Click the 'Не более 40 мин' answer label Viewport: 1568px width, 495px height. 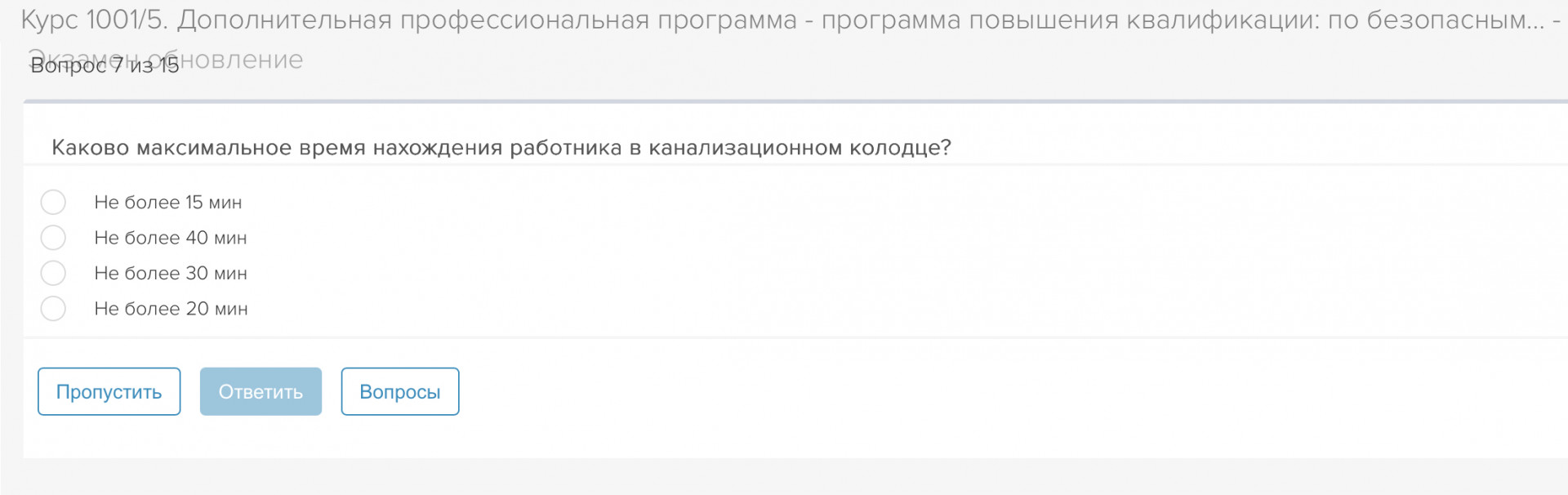pyautogui.click(x=170, y=238)
